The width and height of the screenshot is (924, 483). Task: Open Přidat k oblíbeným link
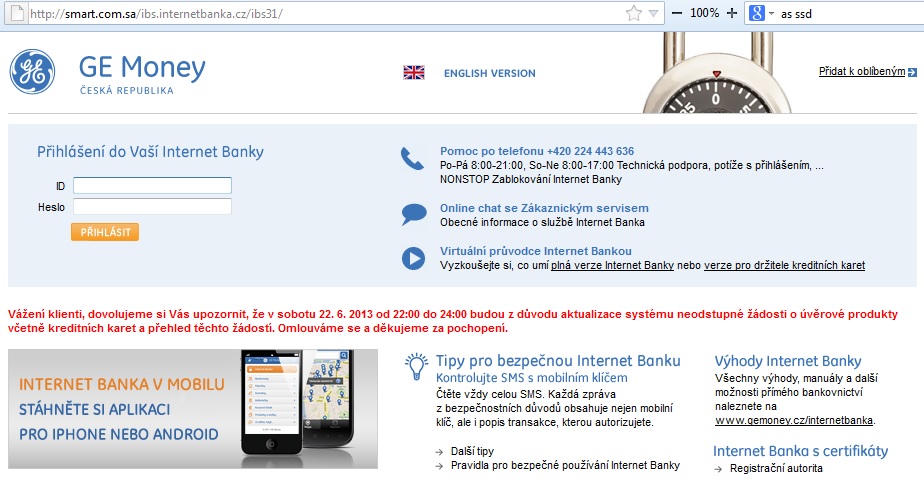tap(862, 71)
